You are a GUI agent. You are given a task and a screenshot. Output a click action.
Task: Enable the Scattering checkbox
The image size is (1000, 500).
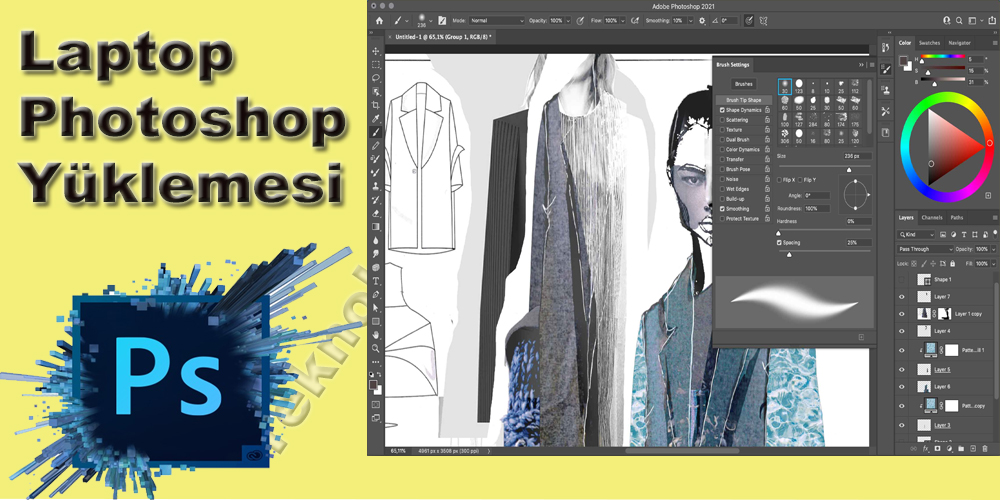point(723,119)
